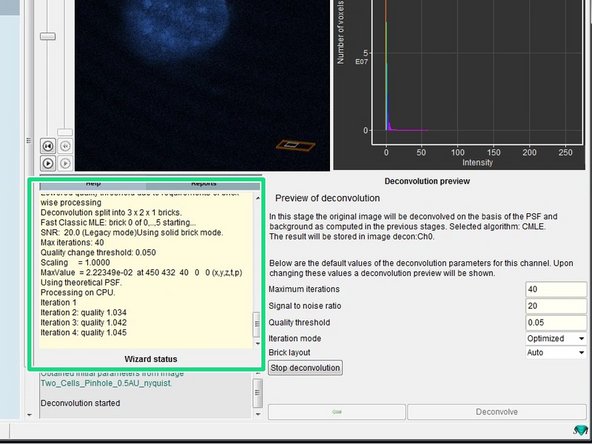This screenshot has height=444, width=592.
Task: Click the 'Iteration 4: quality 1.045' log line
Action: (x=83, y=333)
